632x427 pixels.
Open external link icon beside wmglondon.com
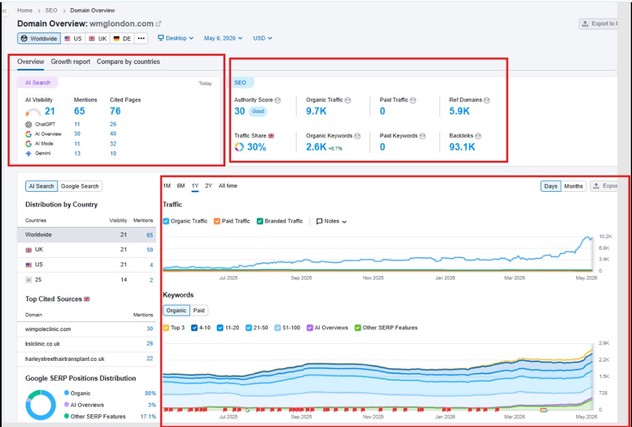tap(158, 24)
